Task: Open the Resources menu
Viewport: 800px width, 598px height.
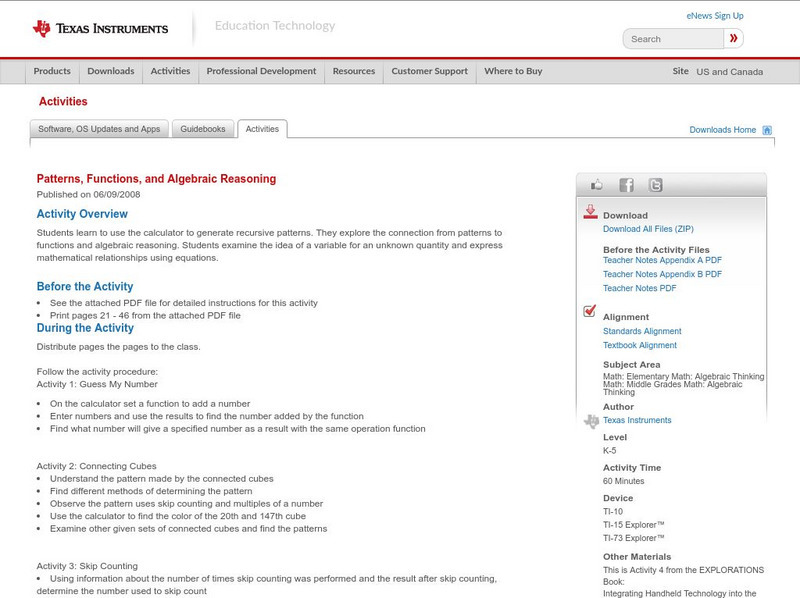Action: 354,71
